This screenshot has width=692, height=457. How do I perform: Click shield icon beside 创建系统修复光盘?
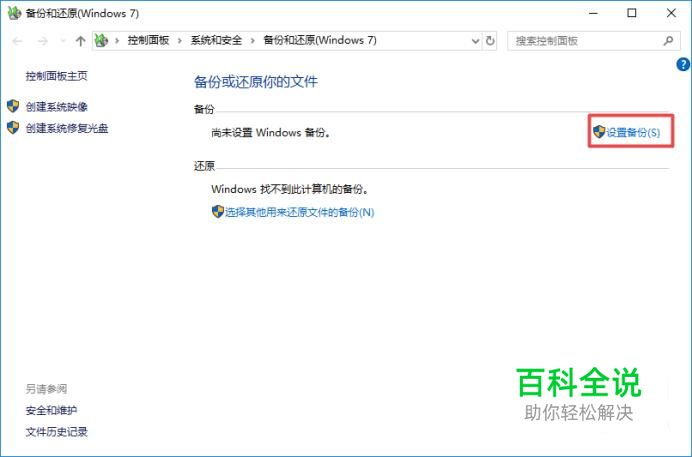(x=13, y=128)
